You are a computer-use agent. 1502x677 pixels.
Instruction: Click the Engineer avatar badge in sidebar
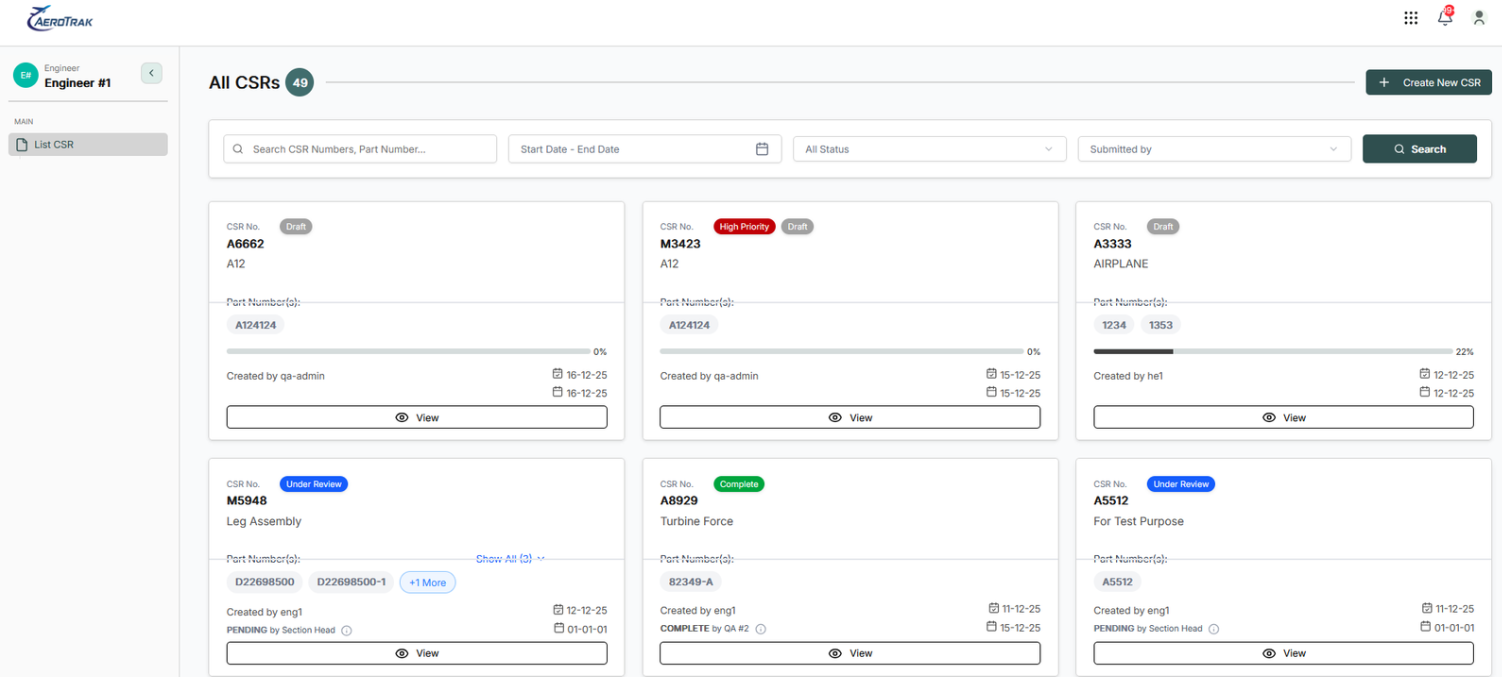tap(25, 75)
